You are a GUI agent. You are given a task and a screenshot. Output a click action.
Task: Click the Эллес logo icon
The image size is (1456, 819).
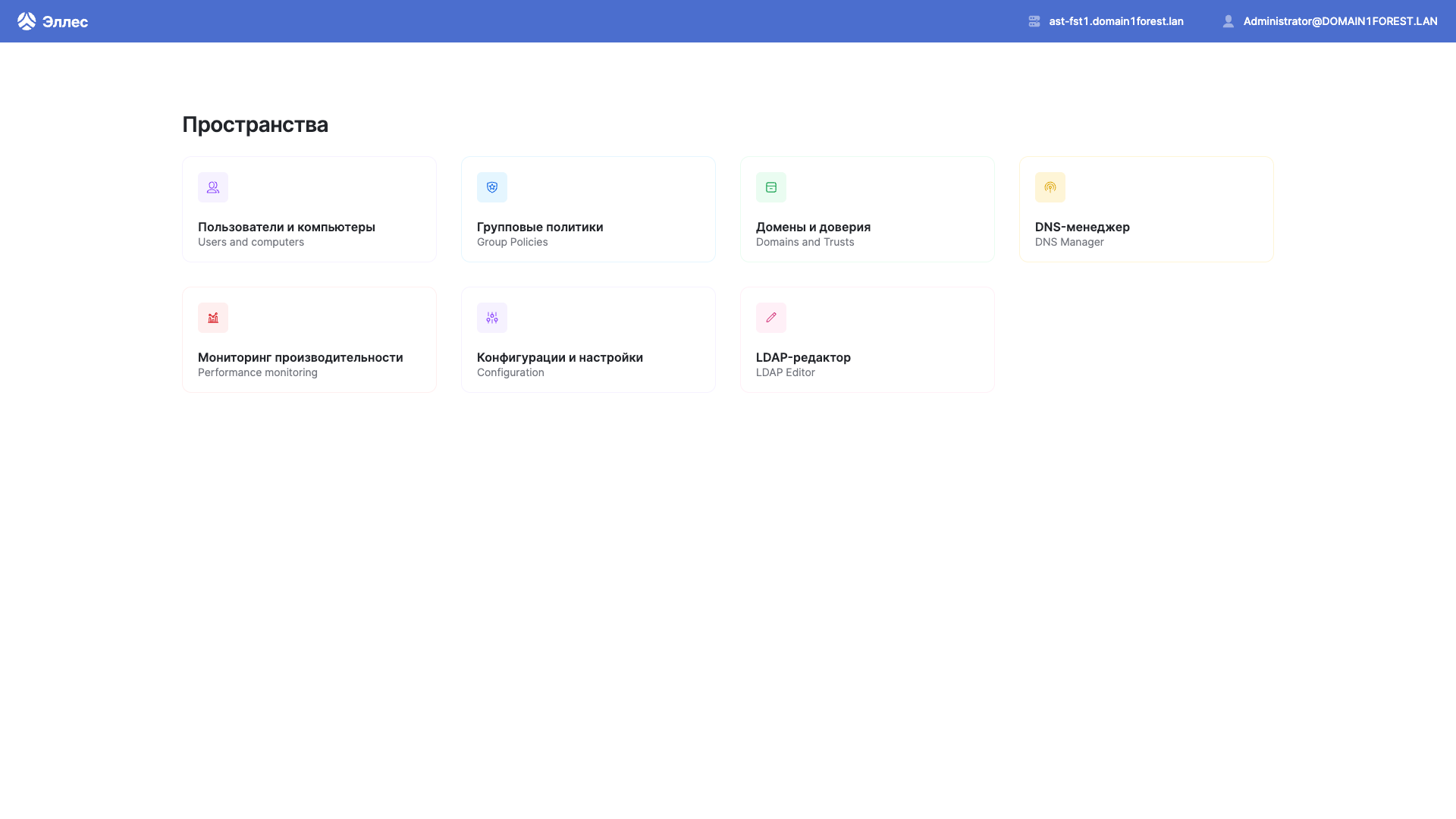pyautogui.click(x=27, y=21)
